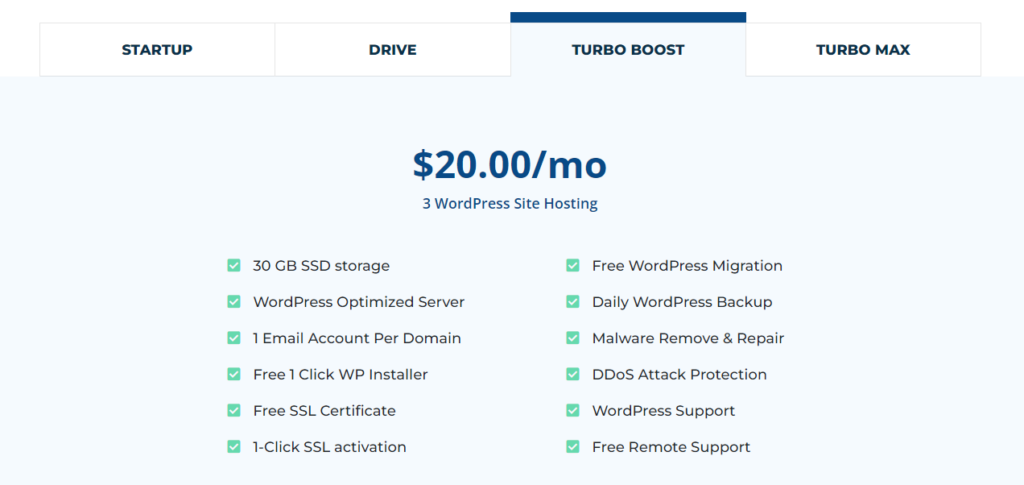
Task: Click the checkmark icon beside Free WordPress Migration
Action: tap(573, 266)
